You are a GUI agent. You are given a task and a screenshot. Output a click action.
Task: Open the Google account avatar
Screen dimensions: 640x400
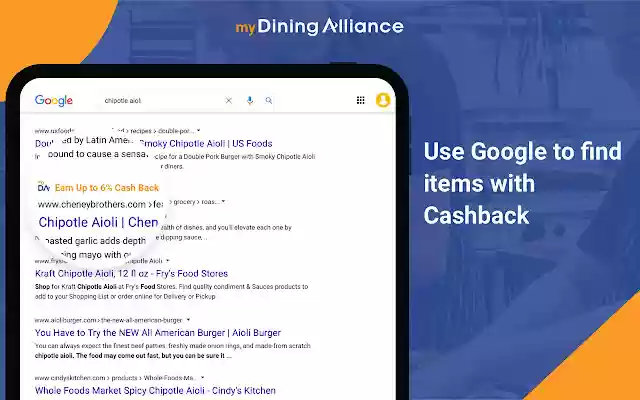(383, 100)
